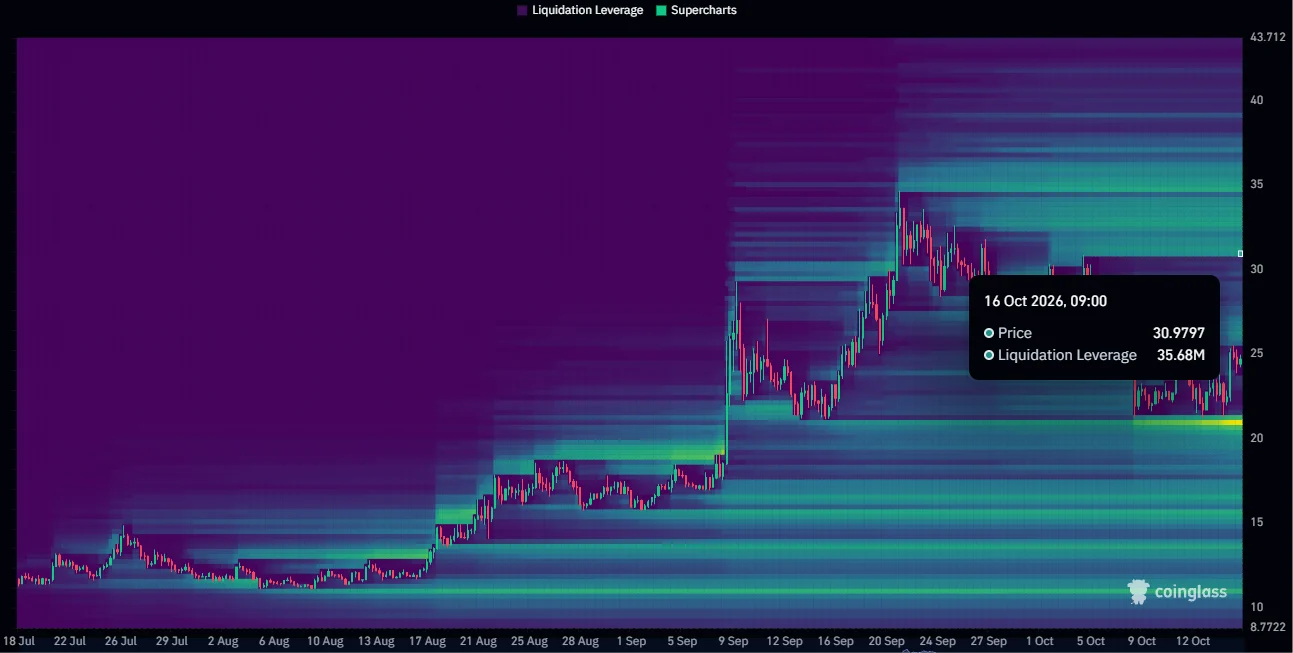Click the green Supercharts color swatch
The image size is (1293, 653).
[661, 10]
